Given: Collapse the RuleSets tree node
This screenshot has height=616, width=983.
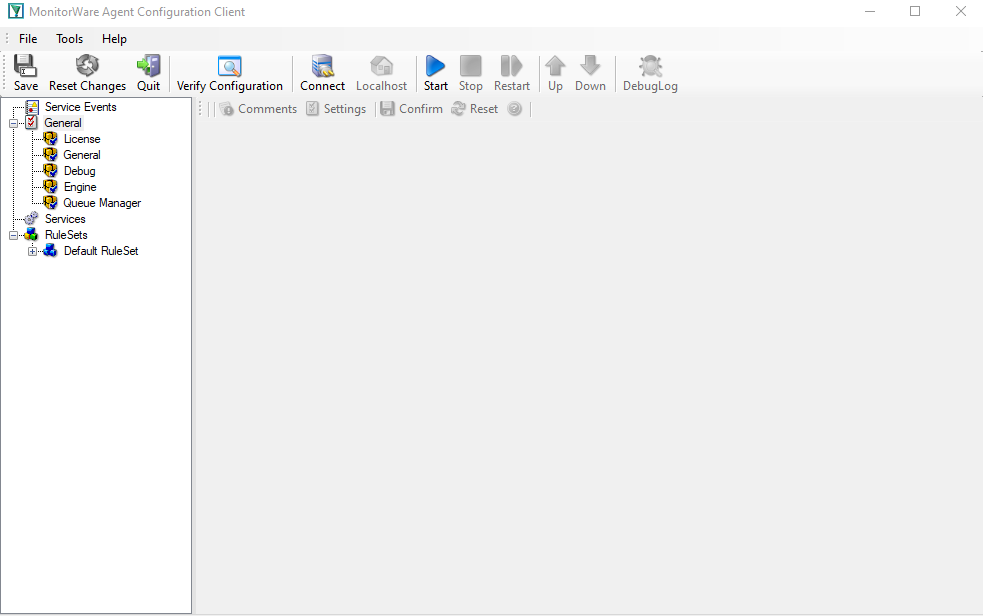Looking at the screenshot, I should (x=13, y=236).
